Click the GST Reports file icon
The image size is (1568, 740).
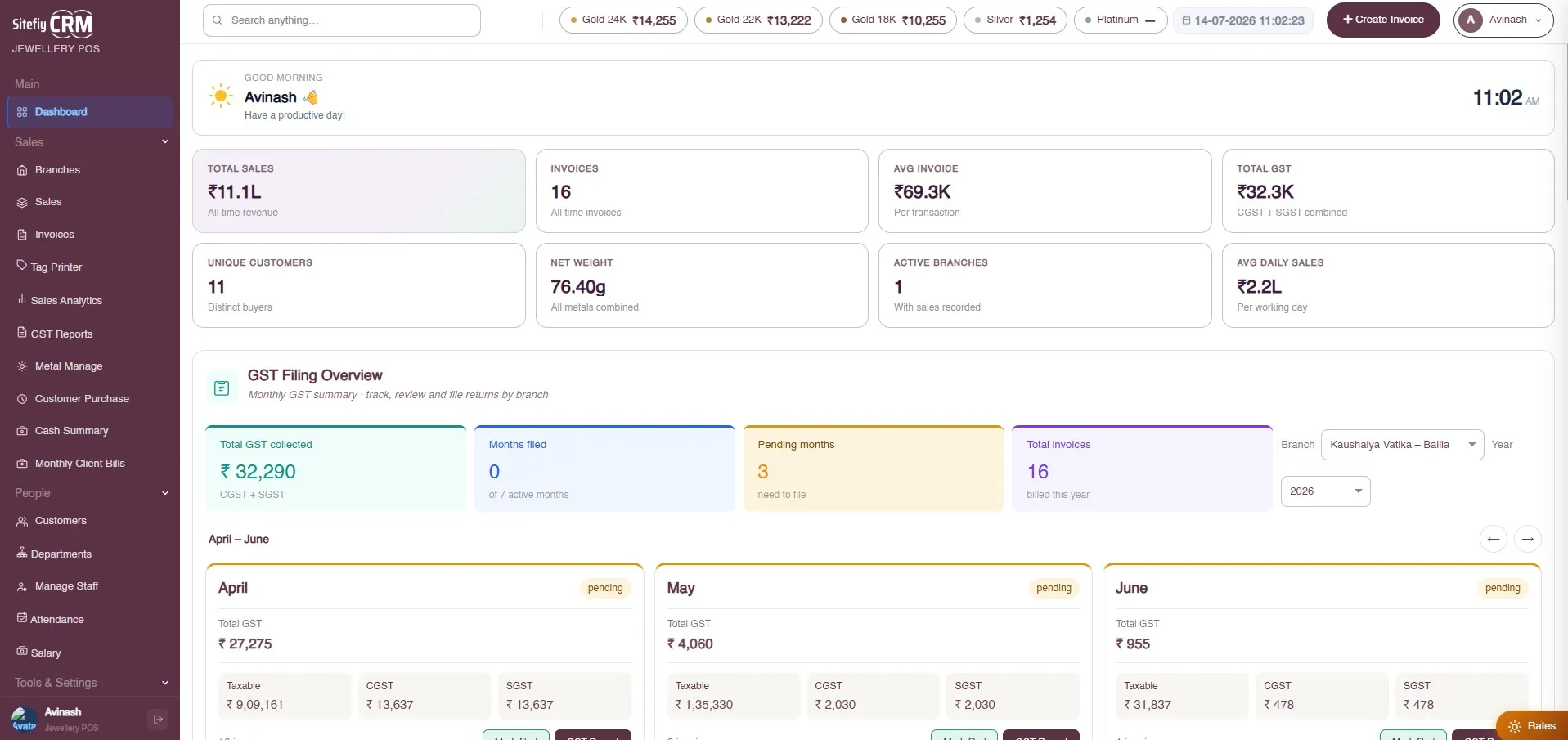pos(22,333)
